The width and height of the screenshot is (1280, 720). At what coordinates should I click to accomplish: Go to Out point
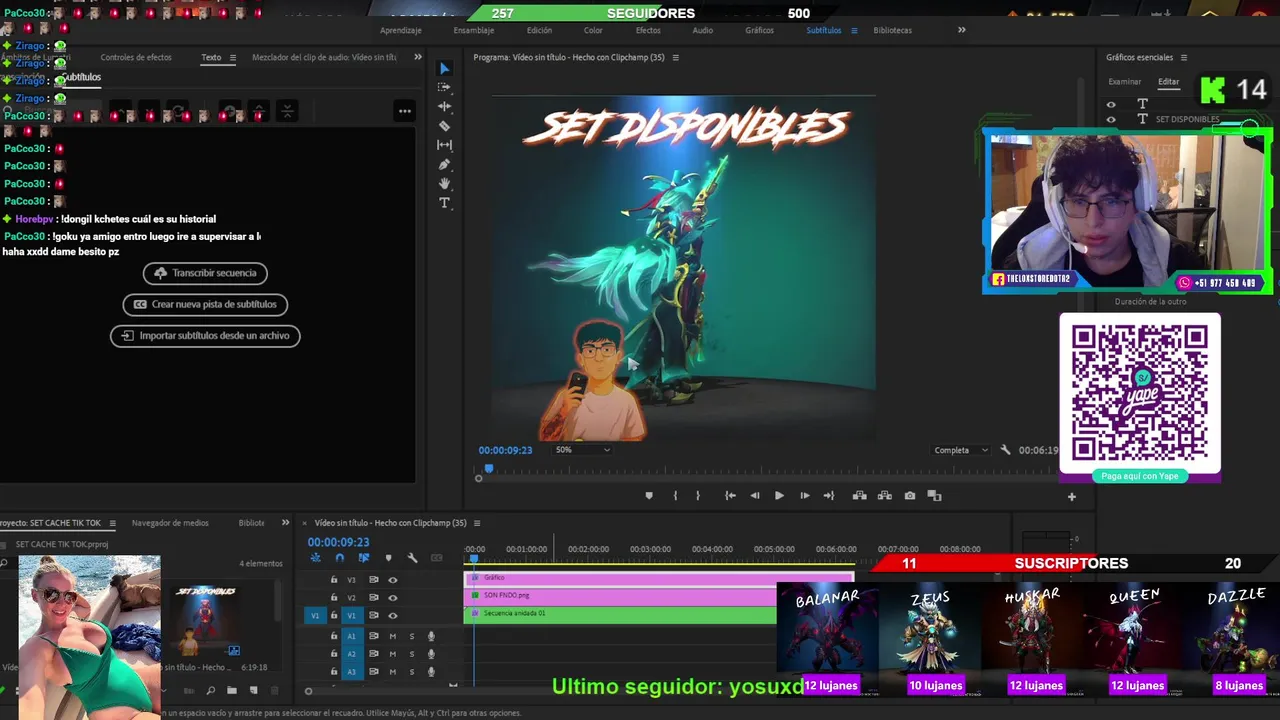[829, 496]
